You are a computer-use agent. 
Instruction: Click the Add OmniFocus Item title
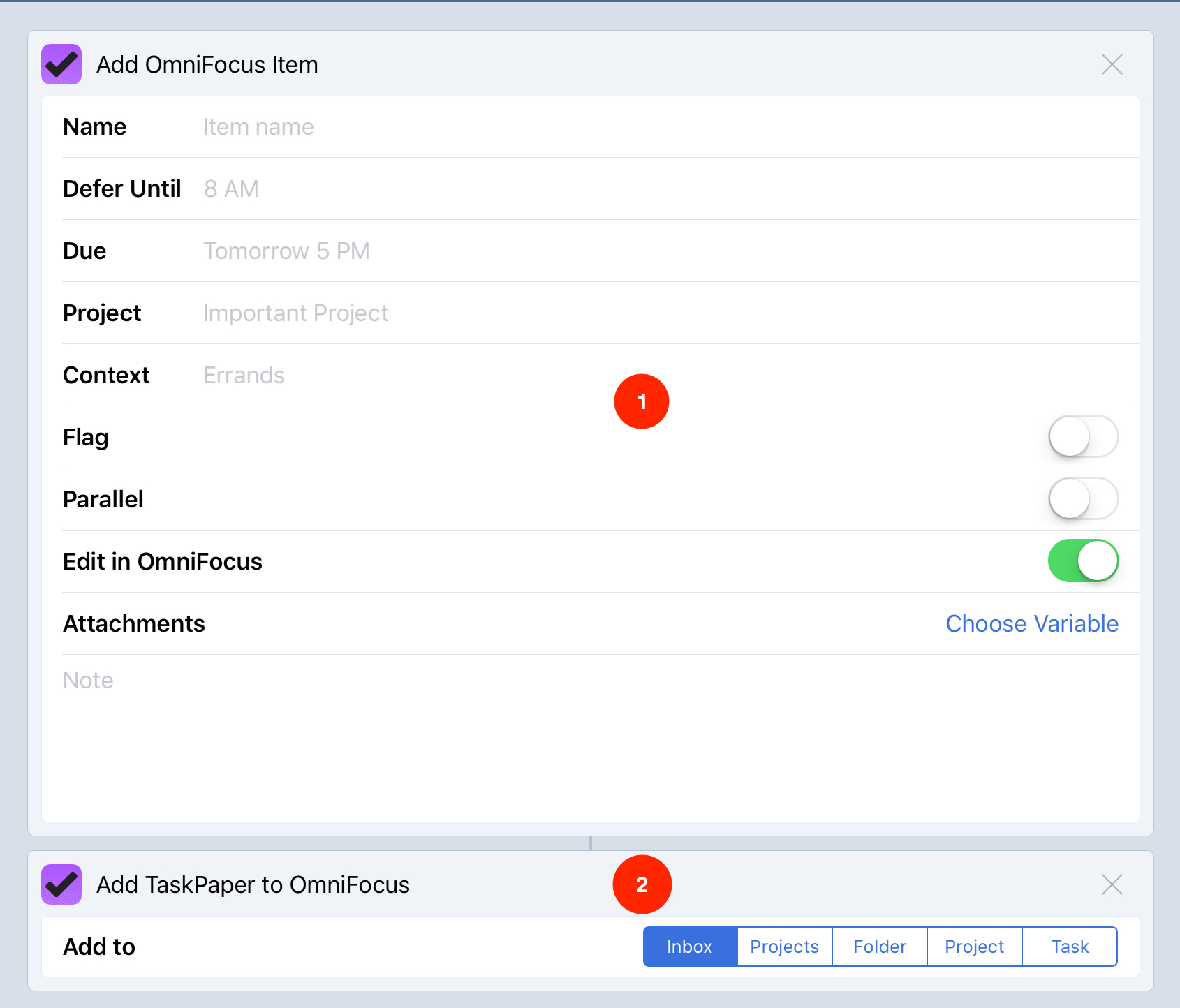tap(207, 64)
